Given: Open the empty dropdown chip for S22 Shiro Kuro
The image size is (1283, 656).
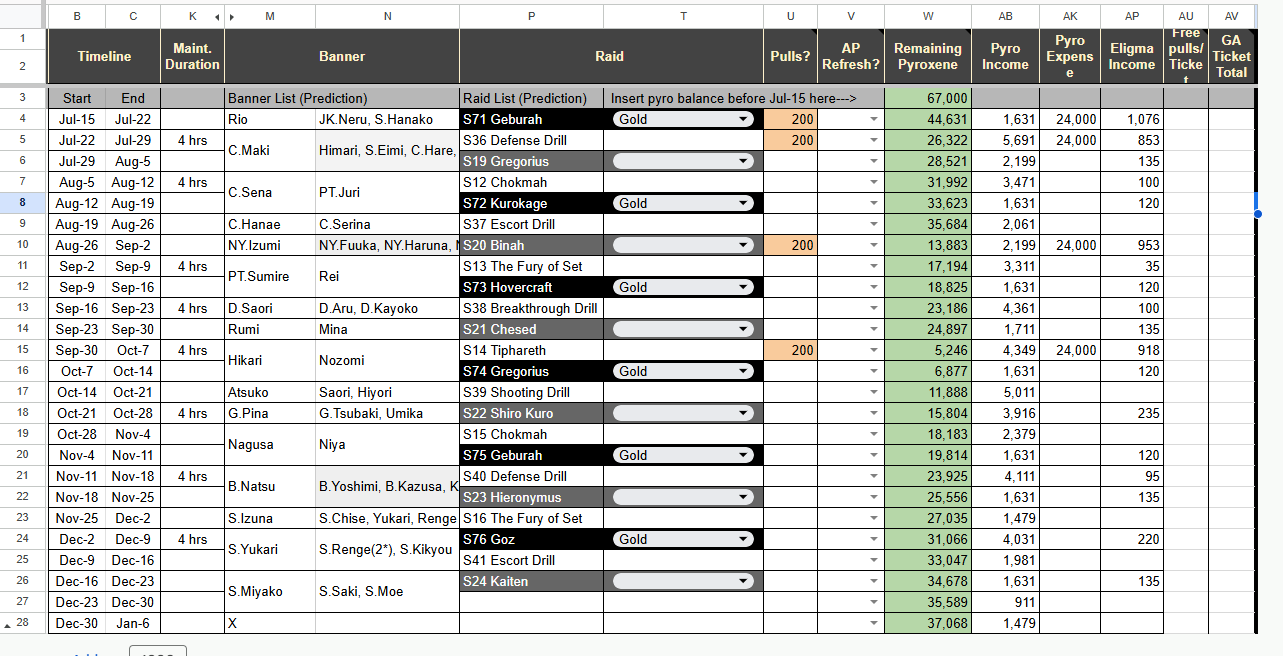Looking at the screenshot, I should tap(683, 413).
